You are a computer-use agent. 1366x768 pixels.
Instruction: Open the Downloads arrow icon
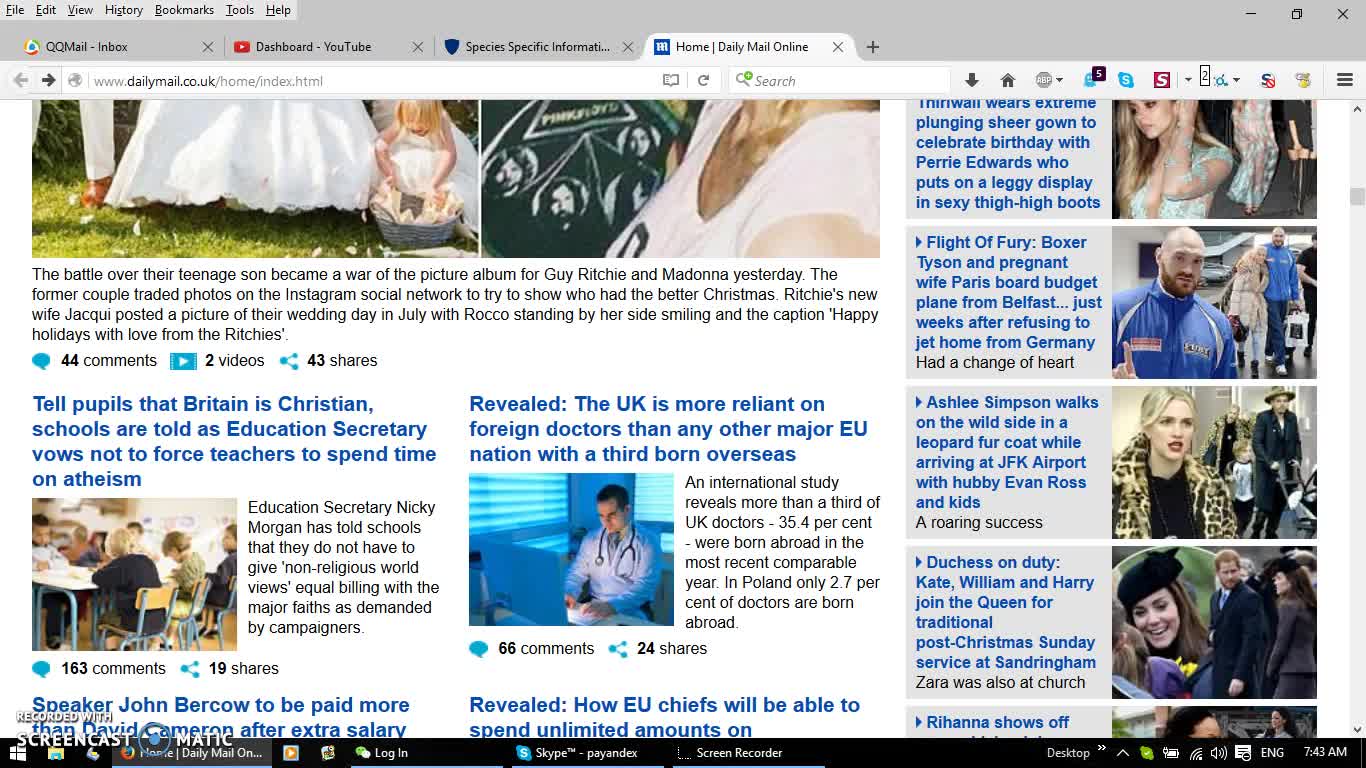971,80
